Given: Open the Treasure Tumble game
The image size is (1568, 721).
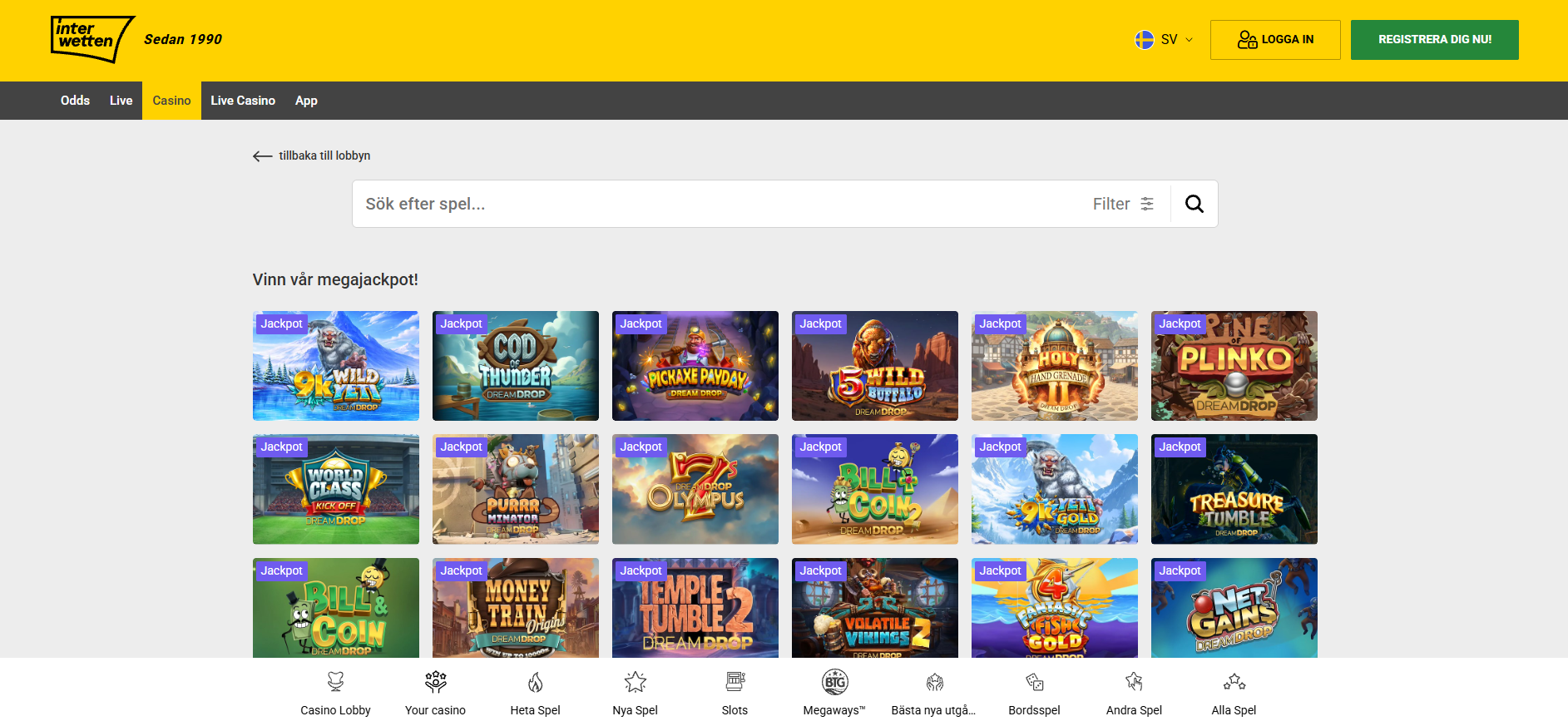Looking at the screenshot, I should point(1234,489).
